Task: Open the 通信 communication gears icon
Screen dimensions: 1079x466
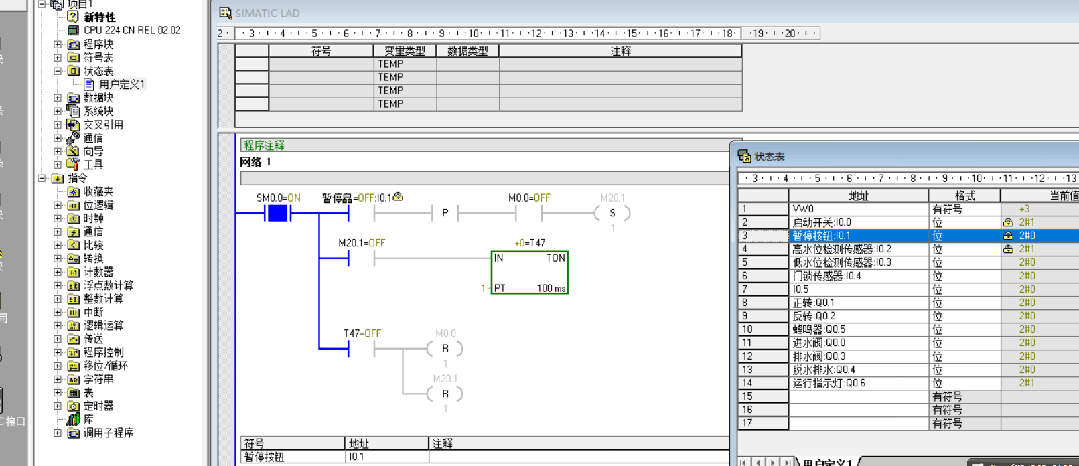Action: [x=74, y=138]
